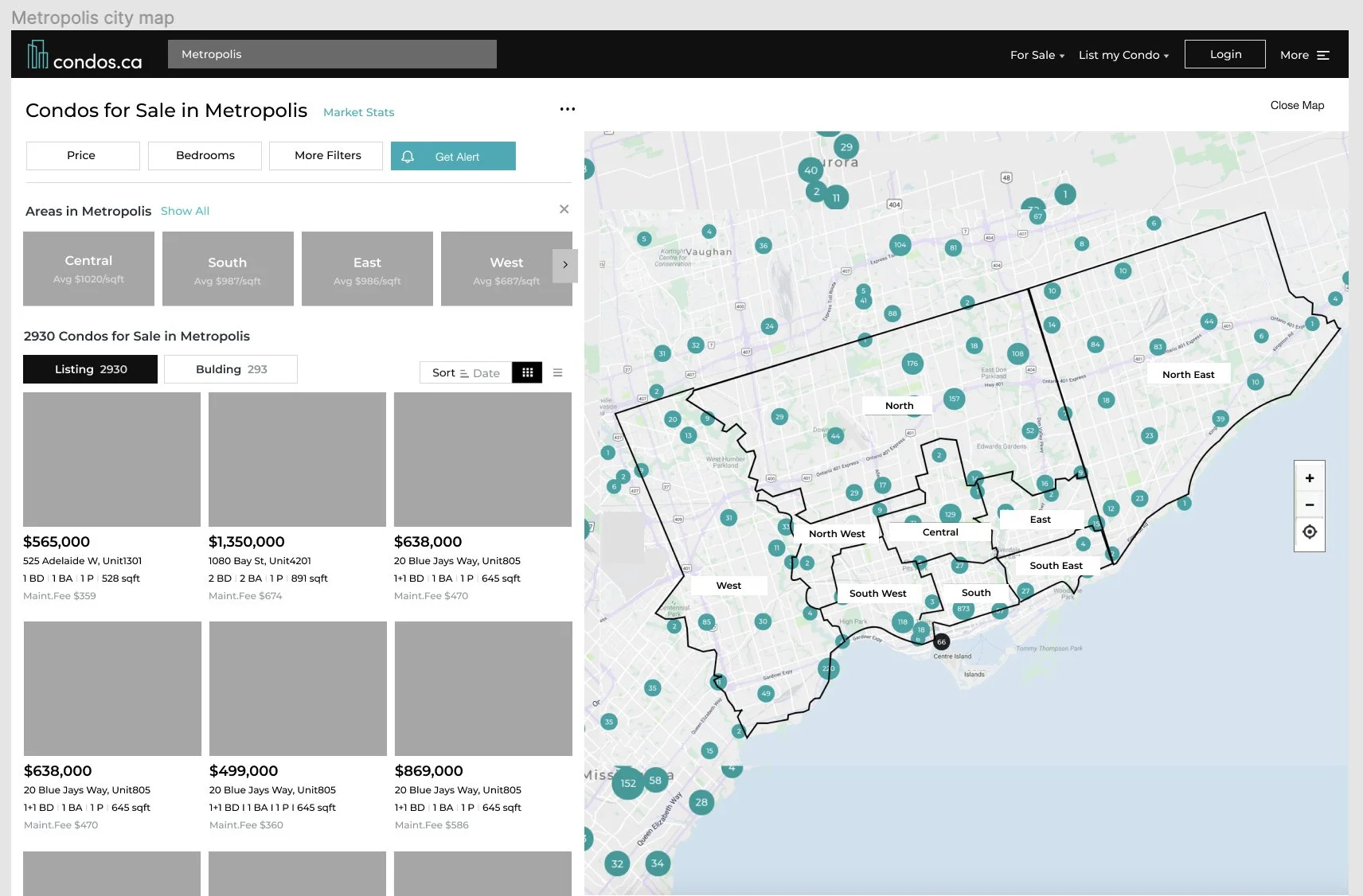Click the Close Map link

pyautogui.click(x=1297, y=105)
